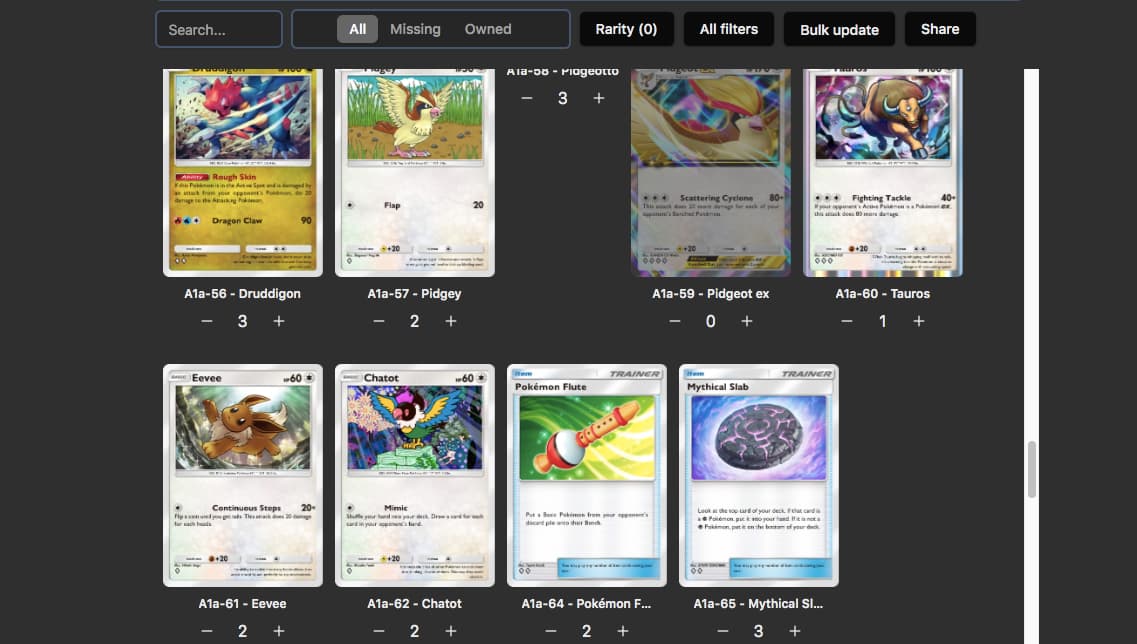Click into the Search field
Image resolution: width=1137 pixels, height=644 pixels.
(x=219, y=29)
